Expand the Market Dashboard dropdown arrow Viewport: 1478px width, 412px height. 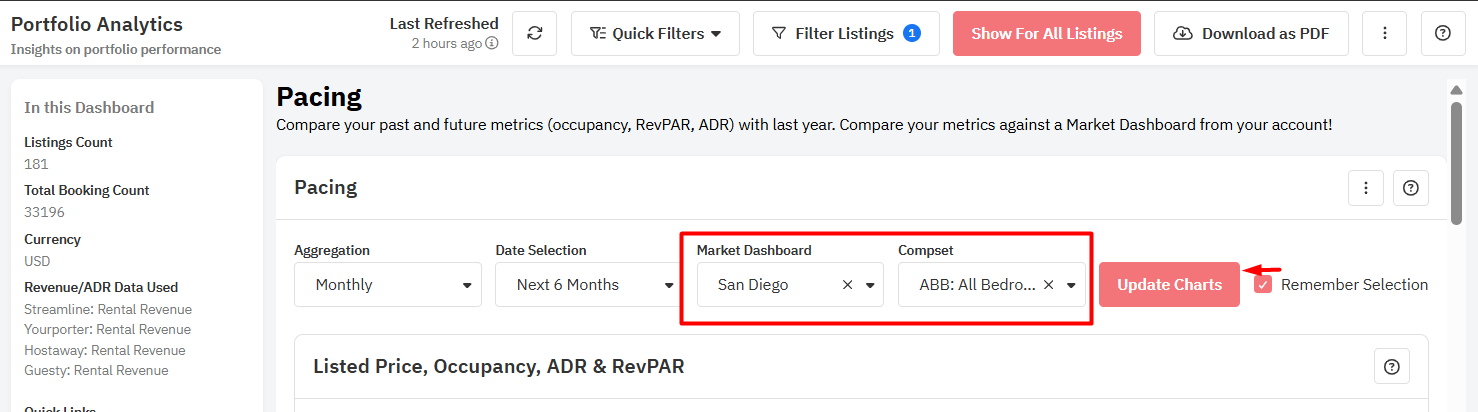click(870, 285)
